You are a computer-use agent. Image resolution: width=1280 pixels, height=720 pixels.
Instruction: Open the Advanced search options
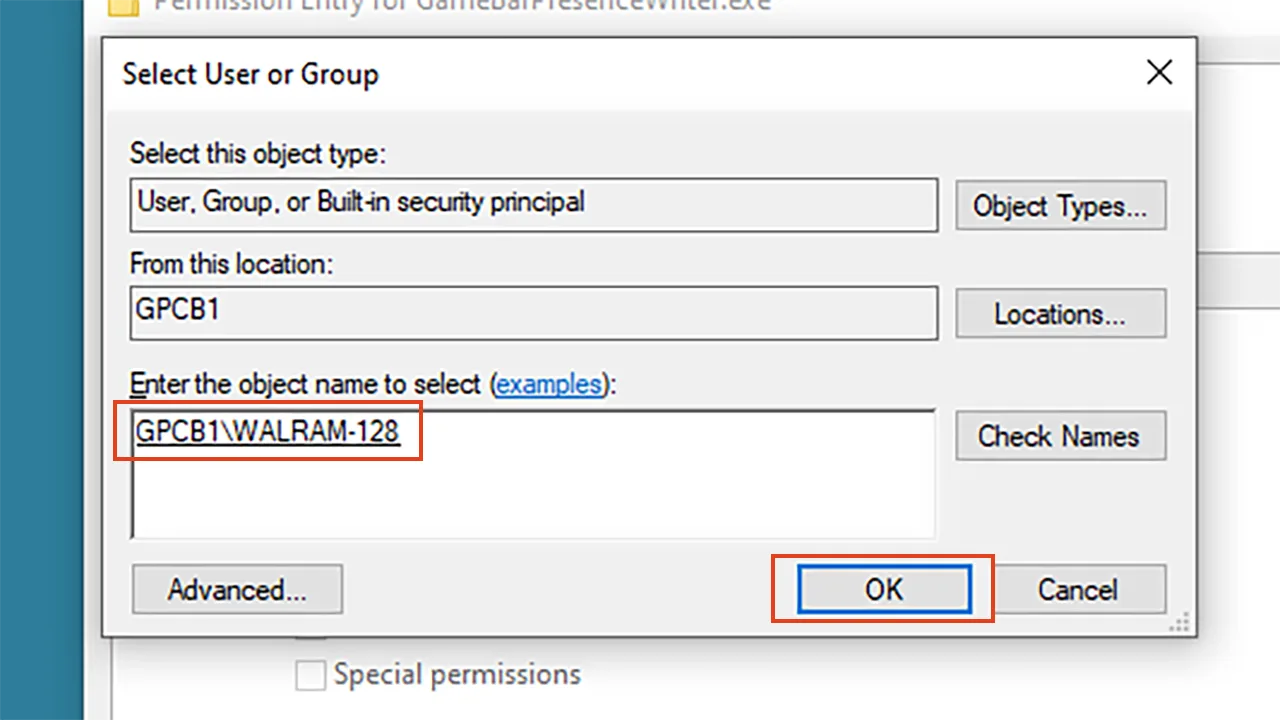coord(237,589)
